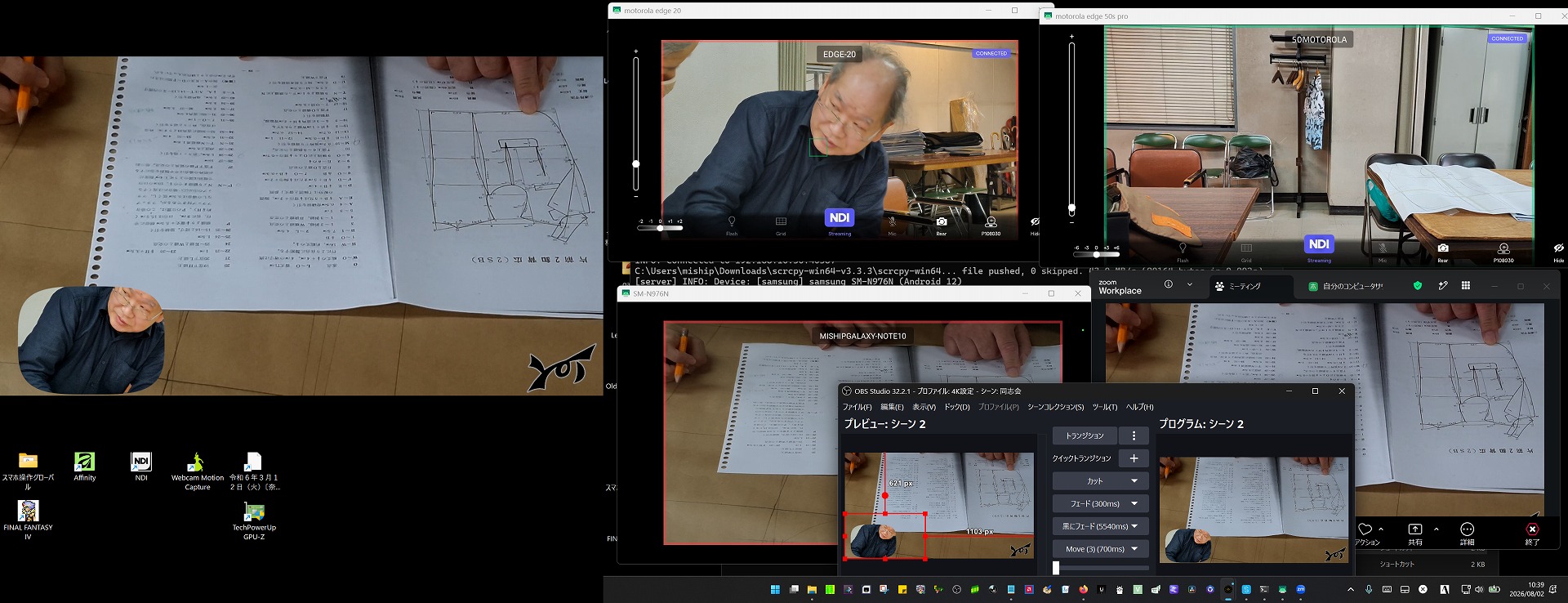Click Zoom 終了 end meeting button
1568x603 pixels.
tap(1533, 534)
